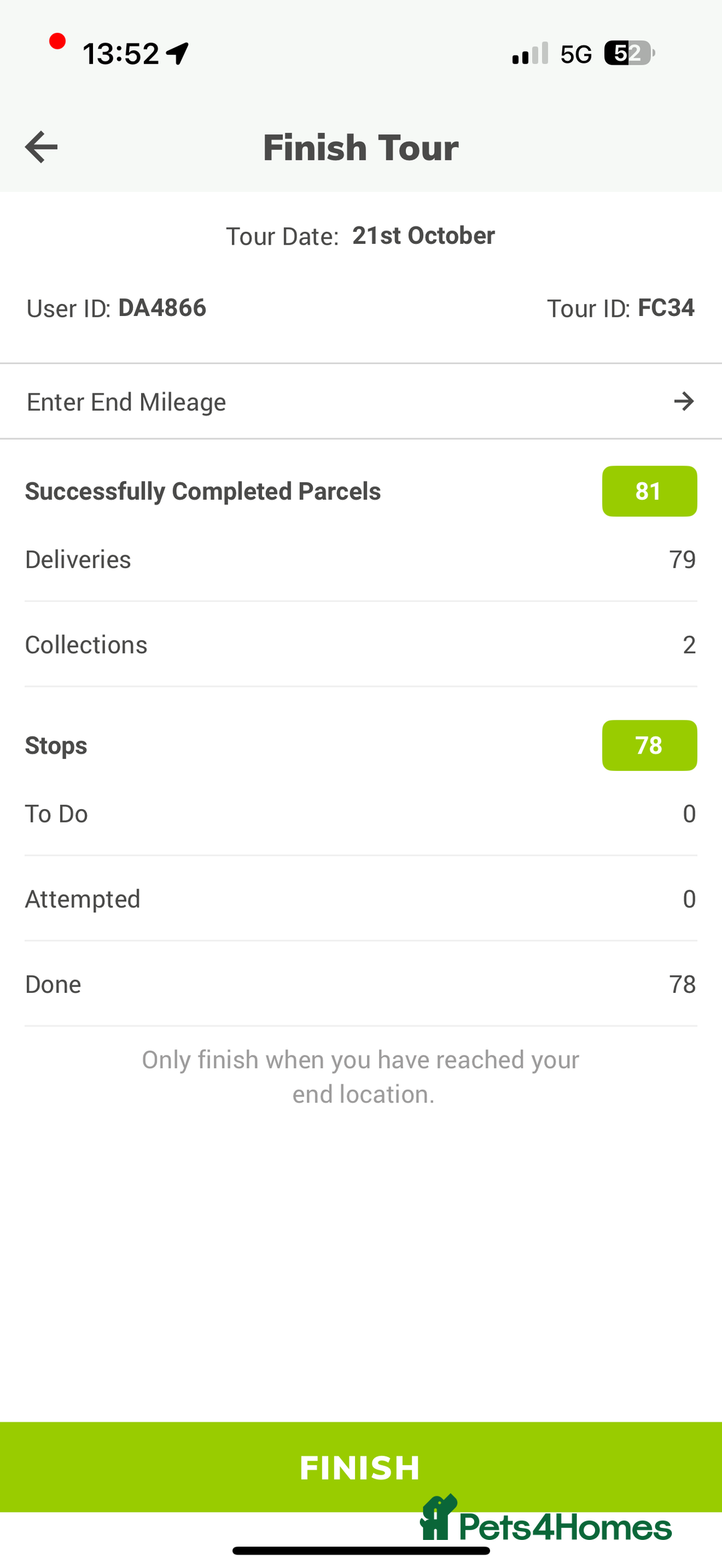Select the Deliveries row
The image size is (722, 1568).
coord(361,560)
